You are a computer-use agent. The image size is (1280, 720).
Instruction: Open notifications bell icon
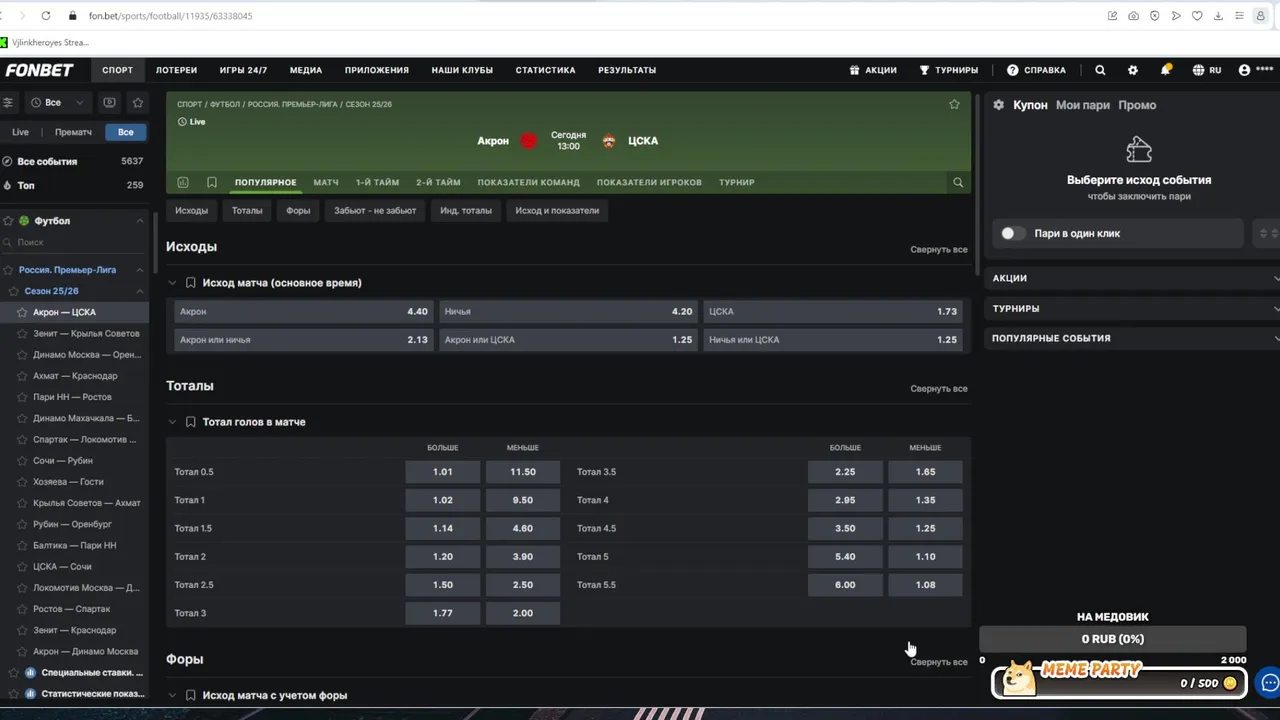[x=1166, y=70]
